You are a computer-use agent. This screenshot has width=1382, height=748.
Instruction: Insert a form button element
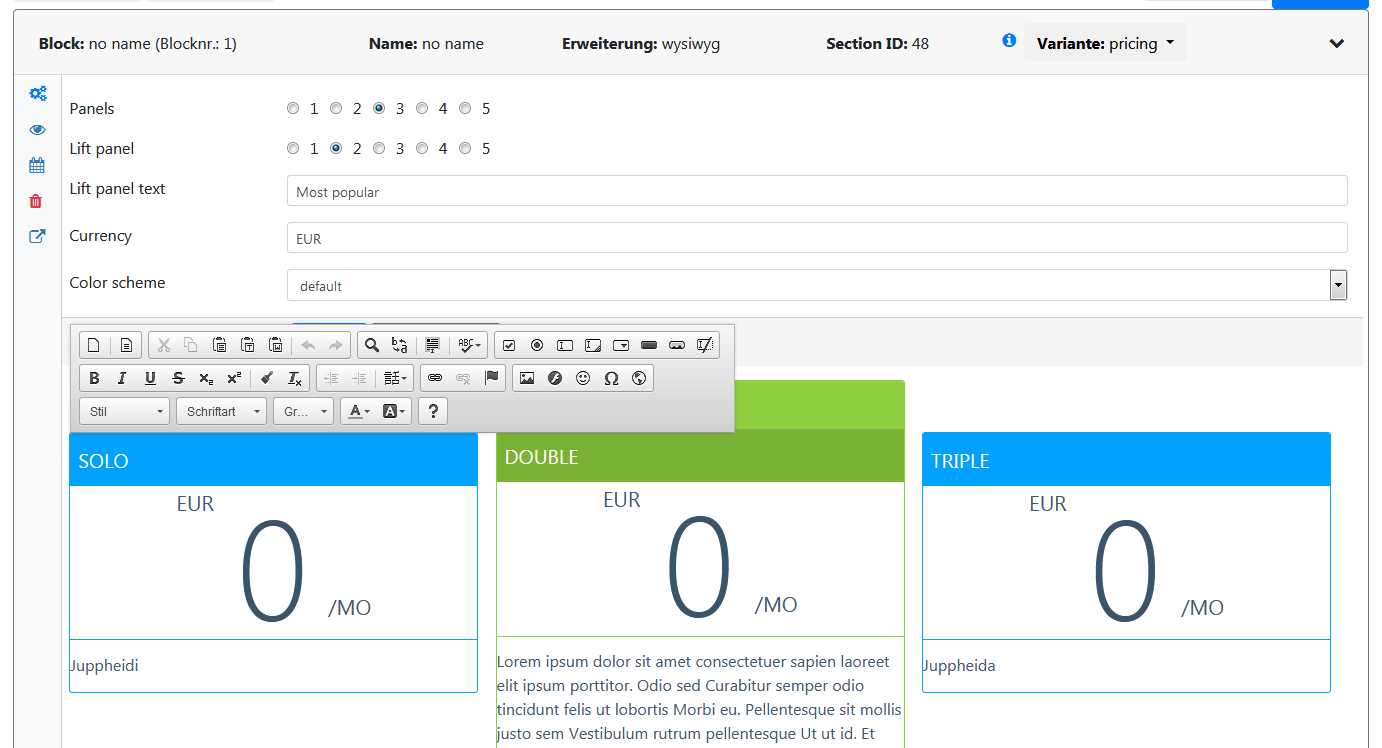click(649, 345)
